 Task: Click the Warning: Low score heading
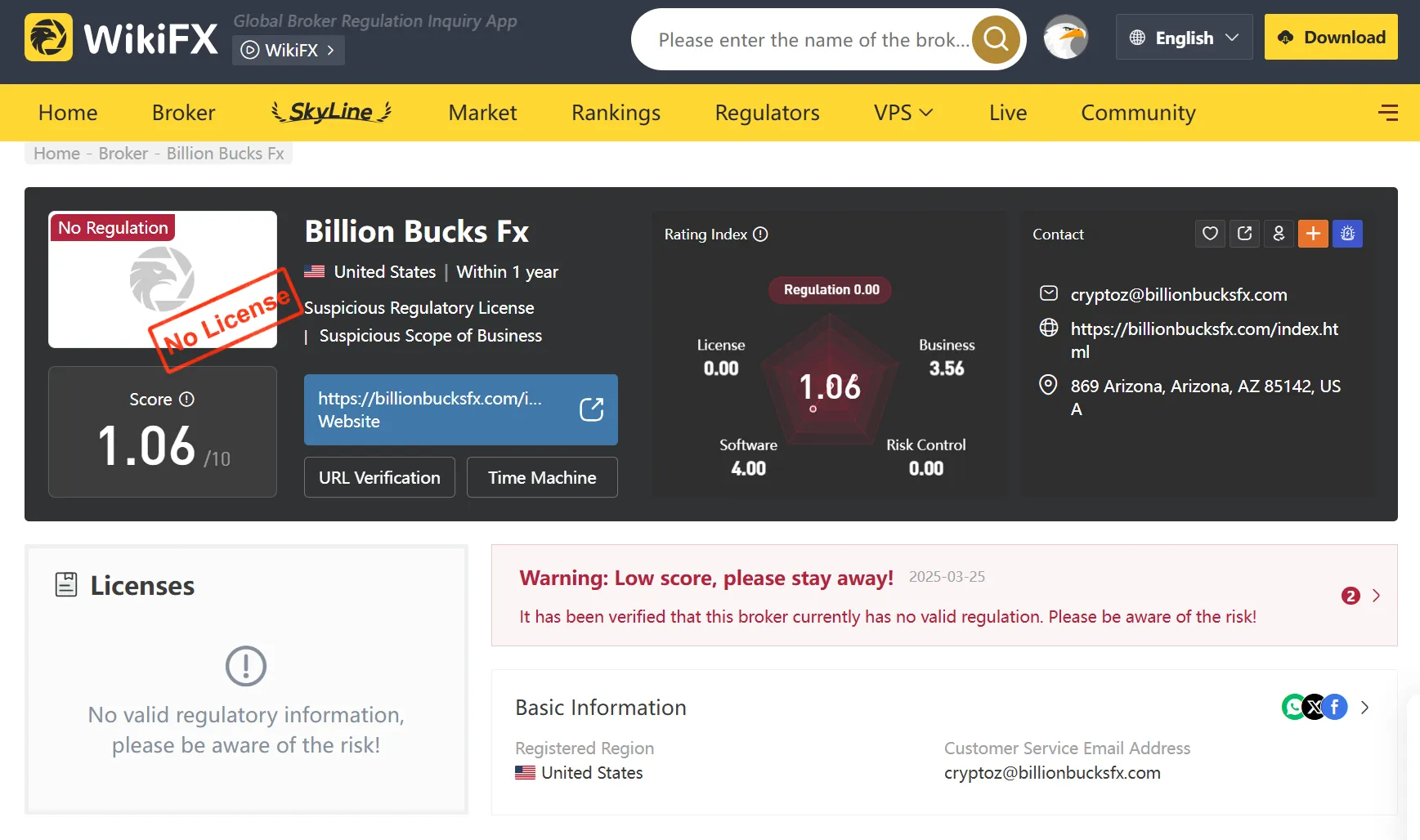(x=706, y=578)
